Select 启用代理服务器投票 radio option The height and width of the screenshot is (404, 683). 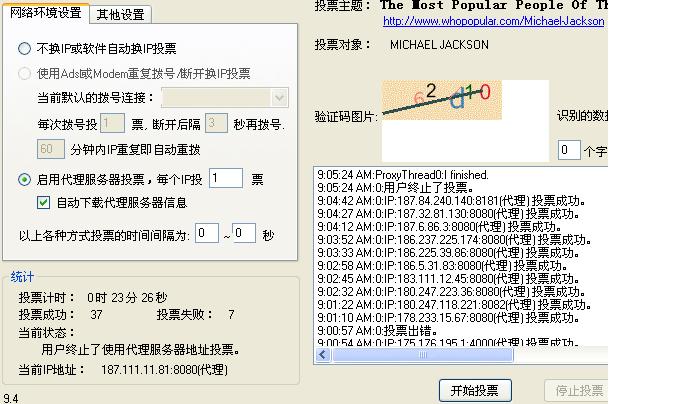point(25,180)
